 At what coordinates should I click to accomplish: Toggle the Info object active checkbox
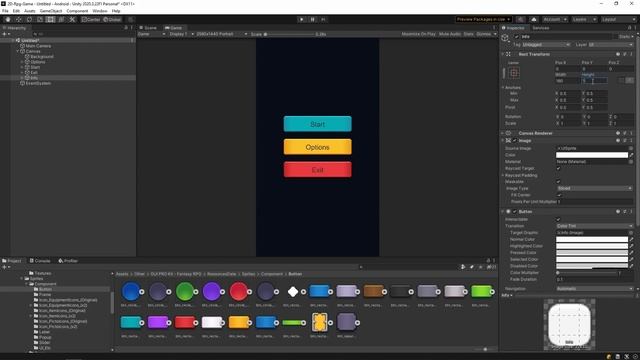tap(517, 37)
